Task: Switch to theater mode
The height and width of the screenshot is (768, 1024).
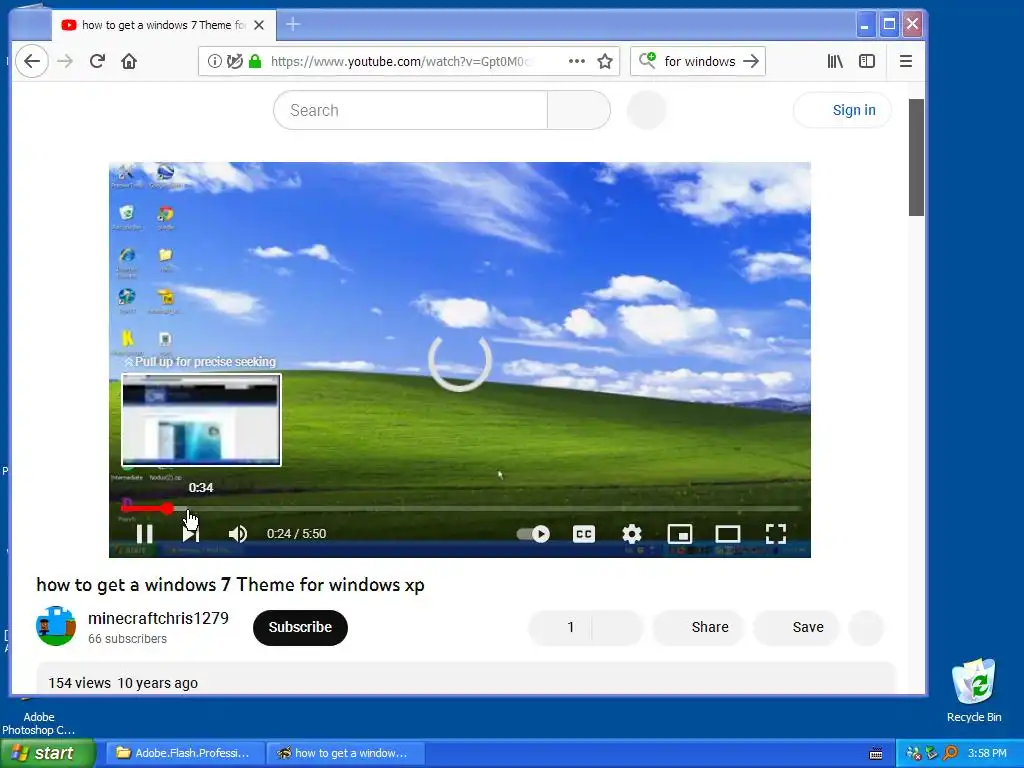Action: point(728,534)
